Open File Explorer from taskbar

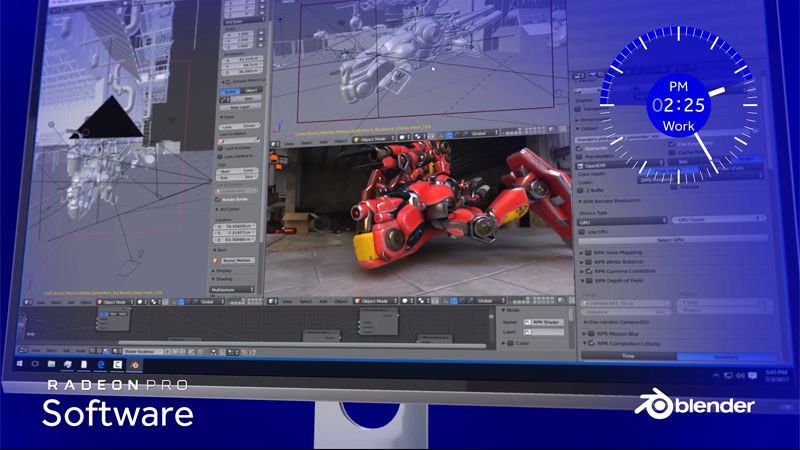coord(51,364)
